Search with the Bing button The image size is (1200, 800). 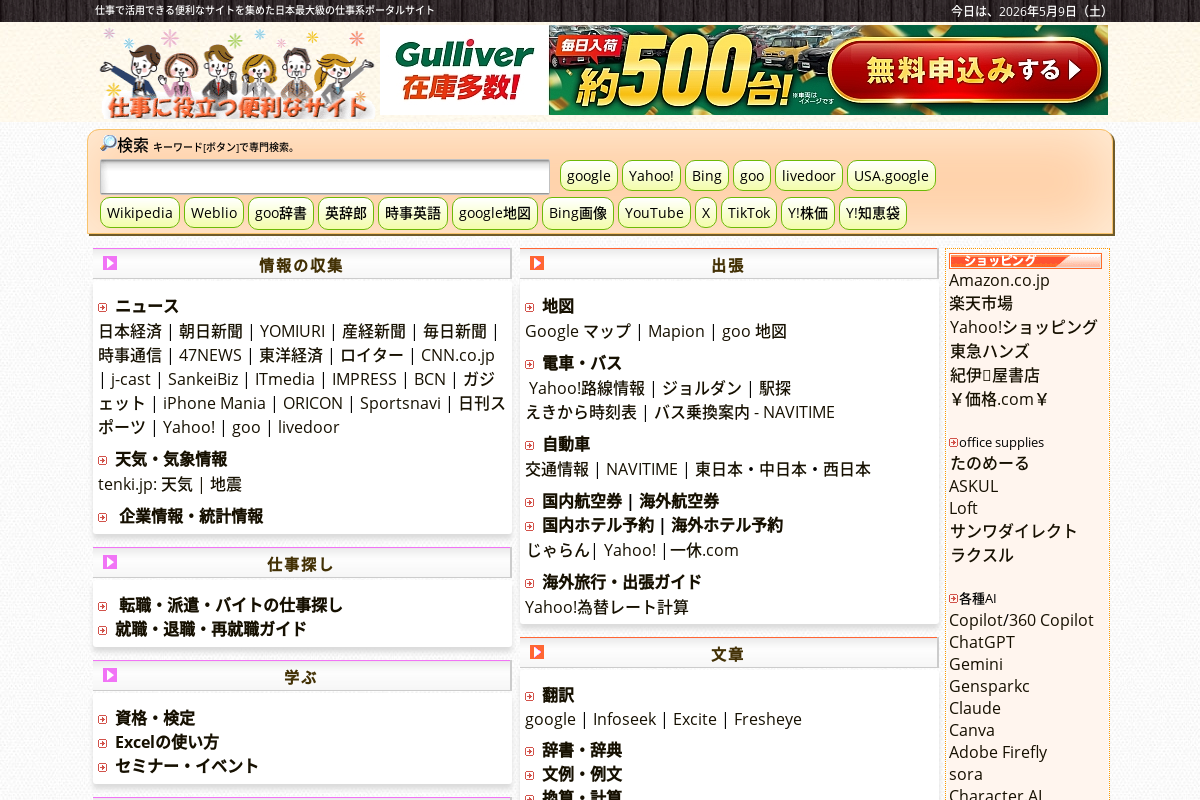707,176
